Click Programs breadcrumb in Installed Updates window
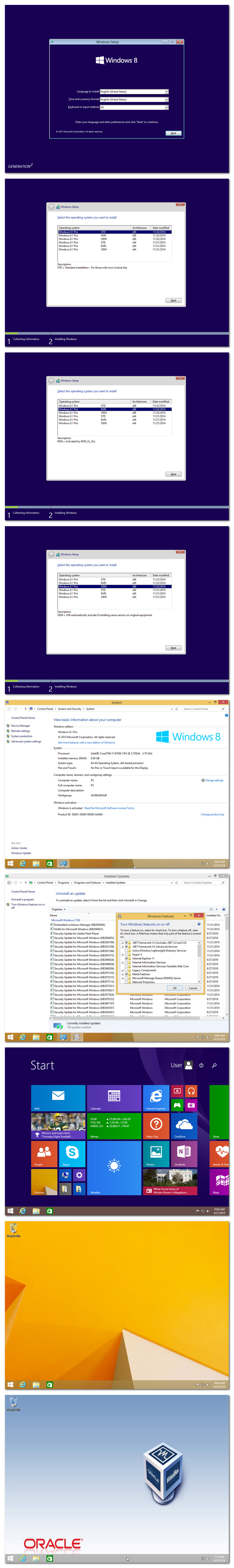Viewport: 234px width, 1568px height. pos(63,883)
